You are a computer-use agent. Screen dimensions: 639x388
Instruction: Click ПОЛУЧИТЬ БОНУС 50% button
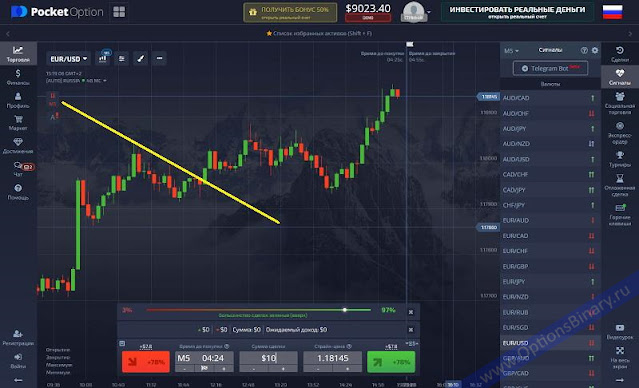click(290, 12)
